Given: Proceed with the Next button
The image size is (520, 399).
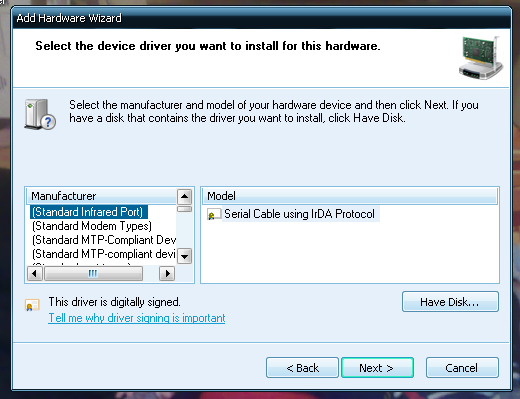Looking at the screenshot, I should tap(377, 368).
